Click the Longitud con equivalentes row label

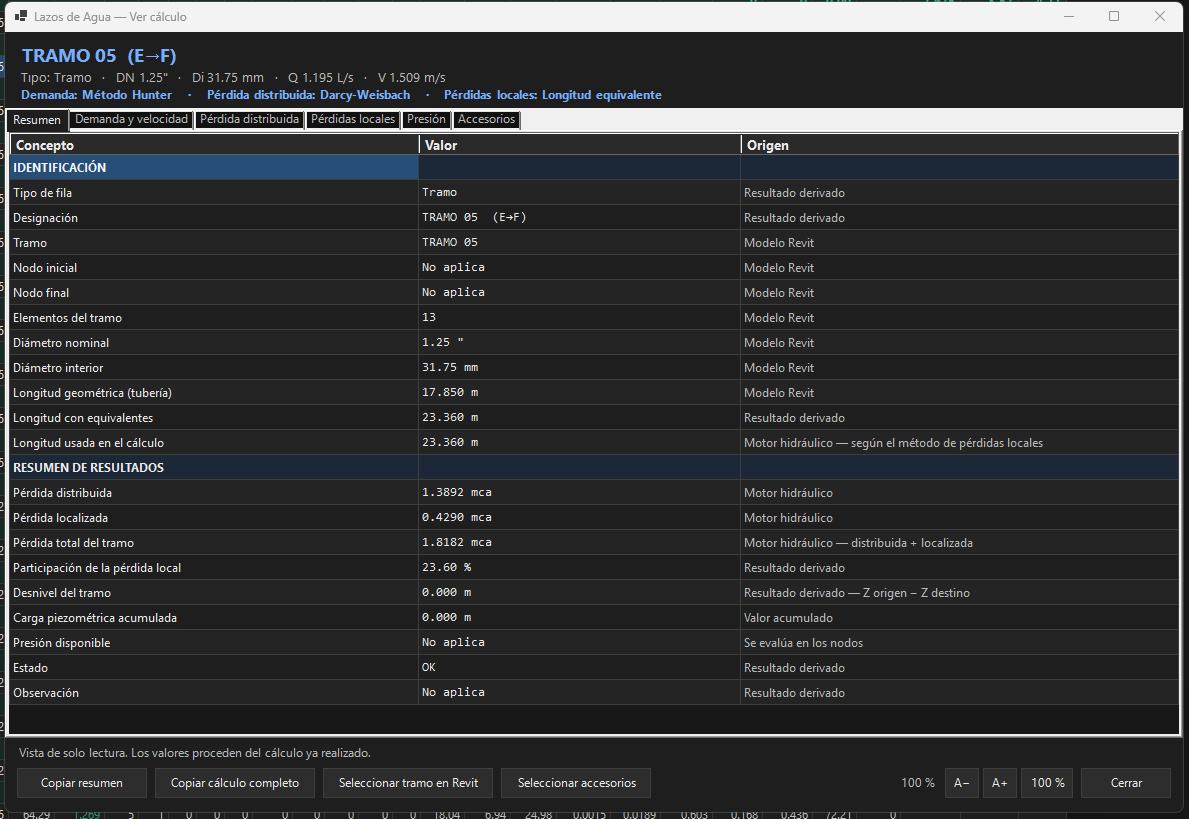pos(83,418)
